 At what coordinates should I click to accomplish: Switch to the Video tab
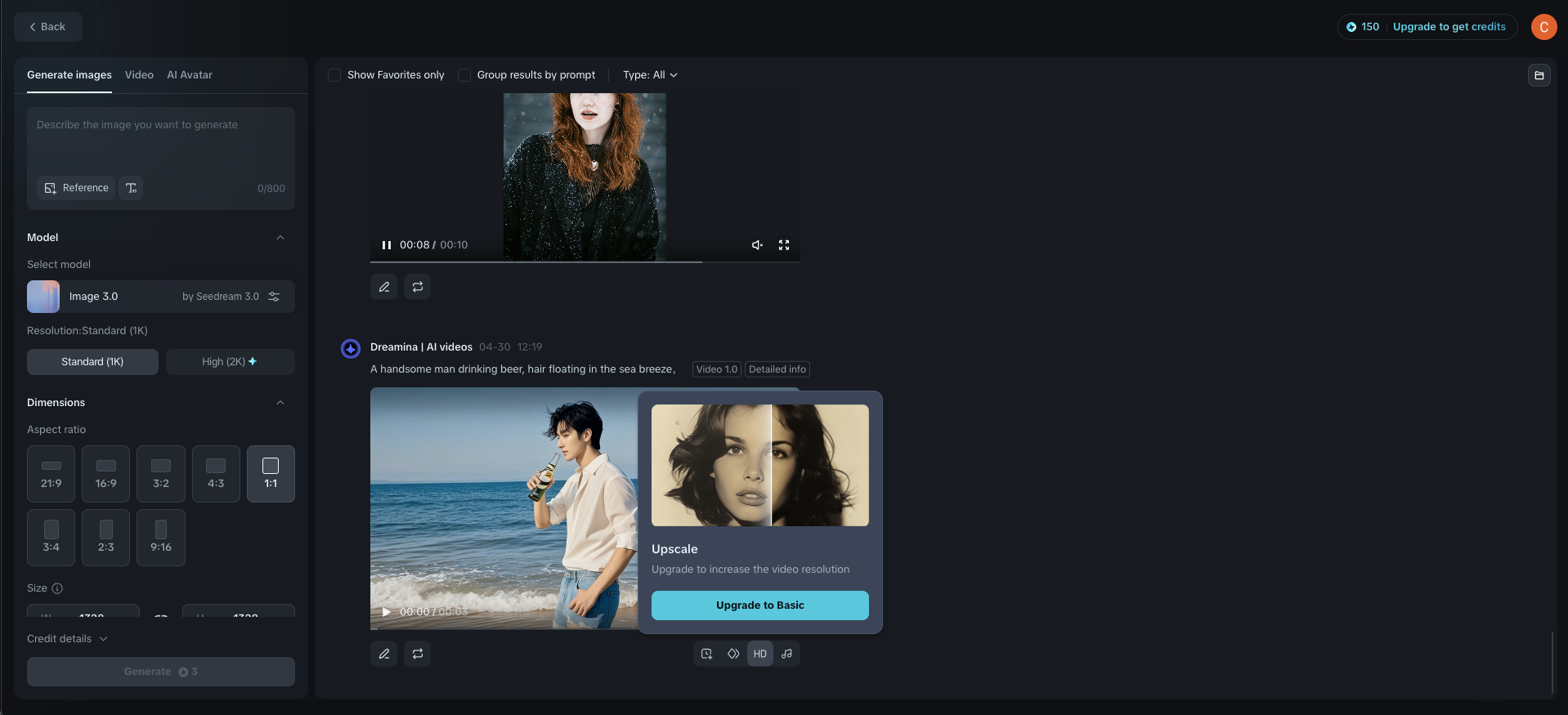tap(139, 75)
